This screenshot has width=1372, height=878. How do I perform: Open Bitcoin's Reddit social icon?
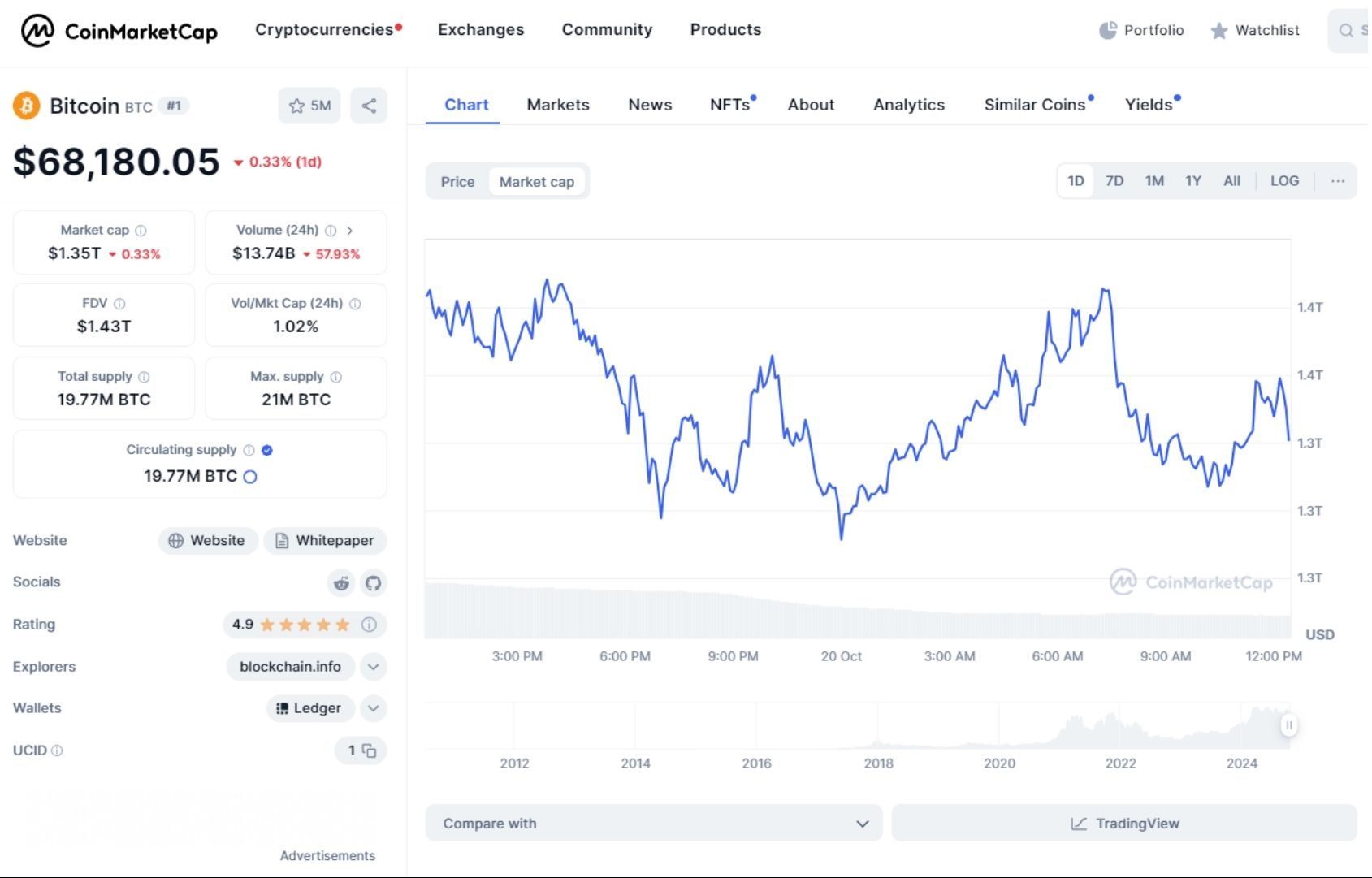tap(340, 583)
